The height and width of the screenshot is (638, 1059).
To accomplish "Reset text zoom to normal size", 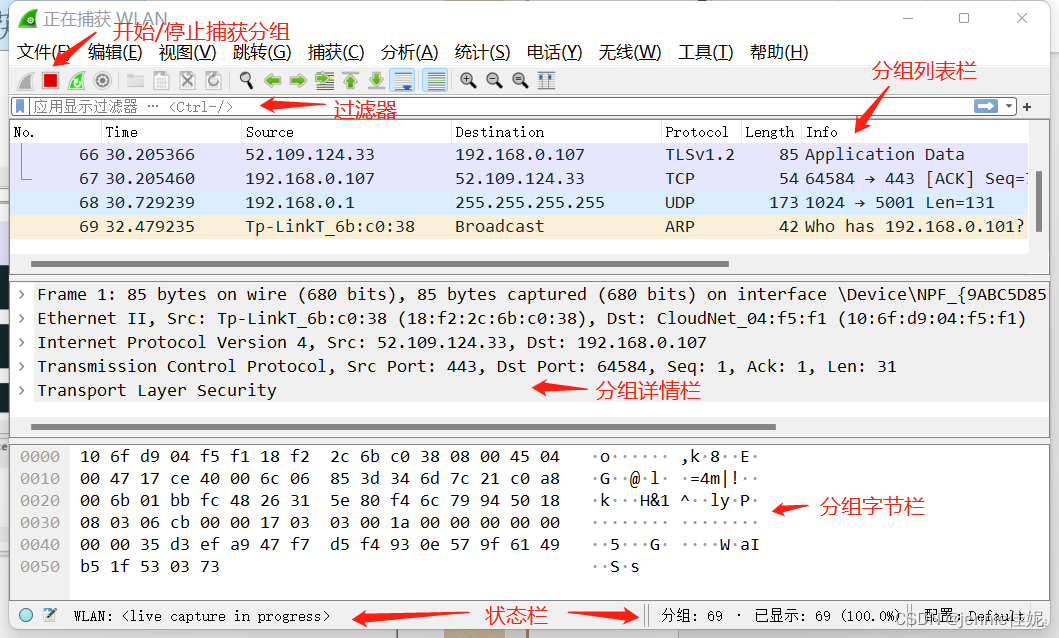I will [x=520, y=81].
